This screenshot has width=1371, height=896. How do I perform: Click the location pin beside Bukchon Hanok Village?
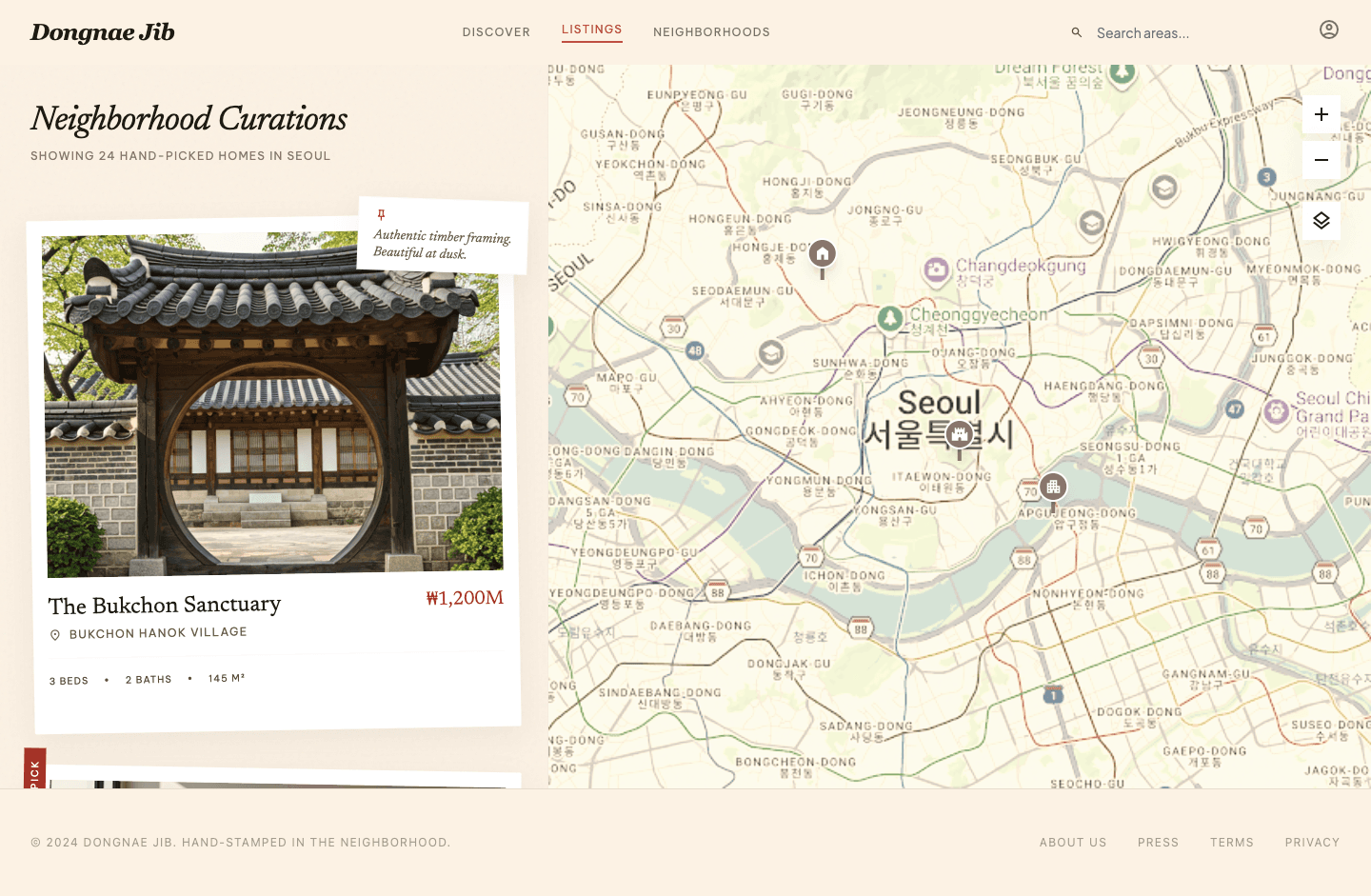click(55, 635)
